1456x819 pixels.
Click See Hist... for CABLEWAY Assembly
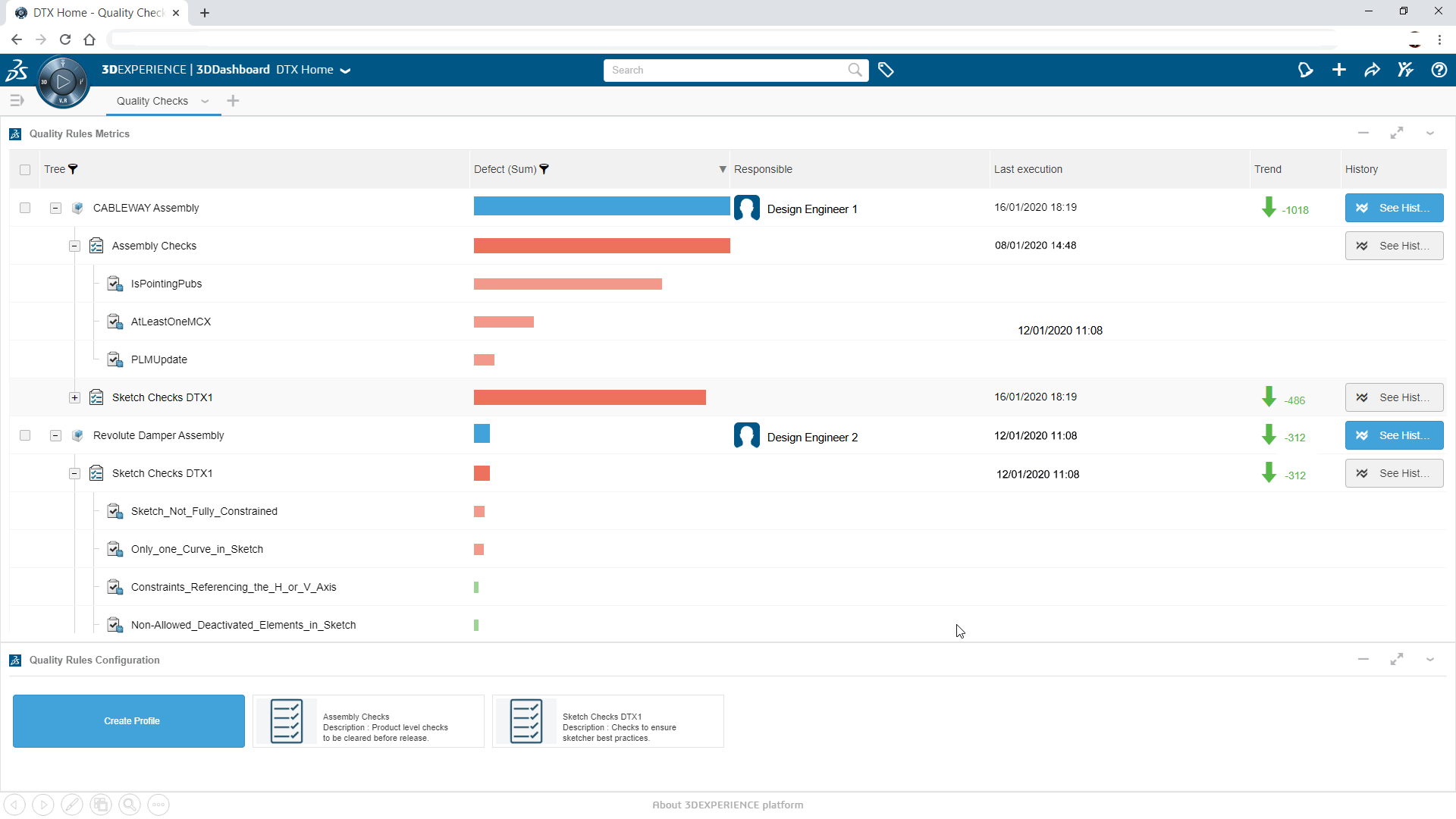1392,208
